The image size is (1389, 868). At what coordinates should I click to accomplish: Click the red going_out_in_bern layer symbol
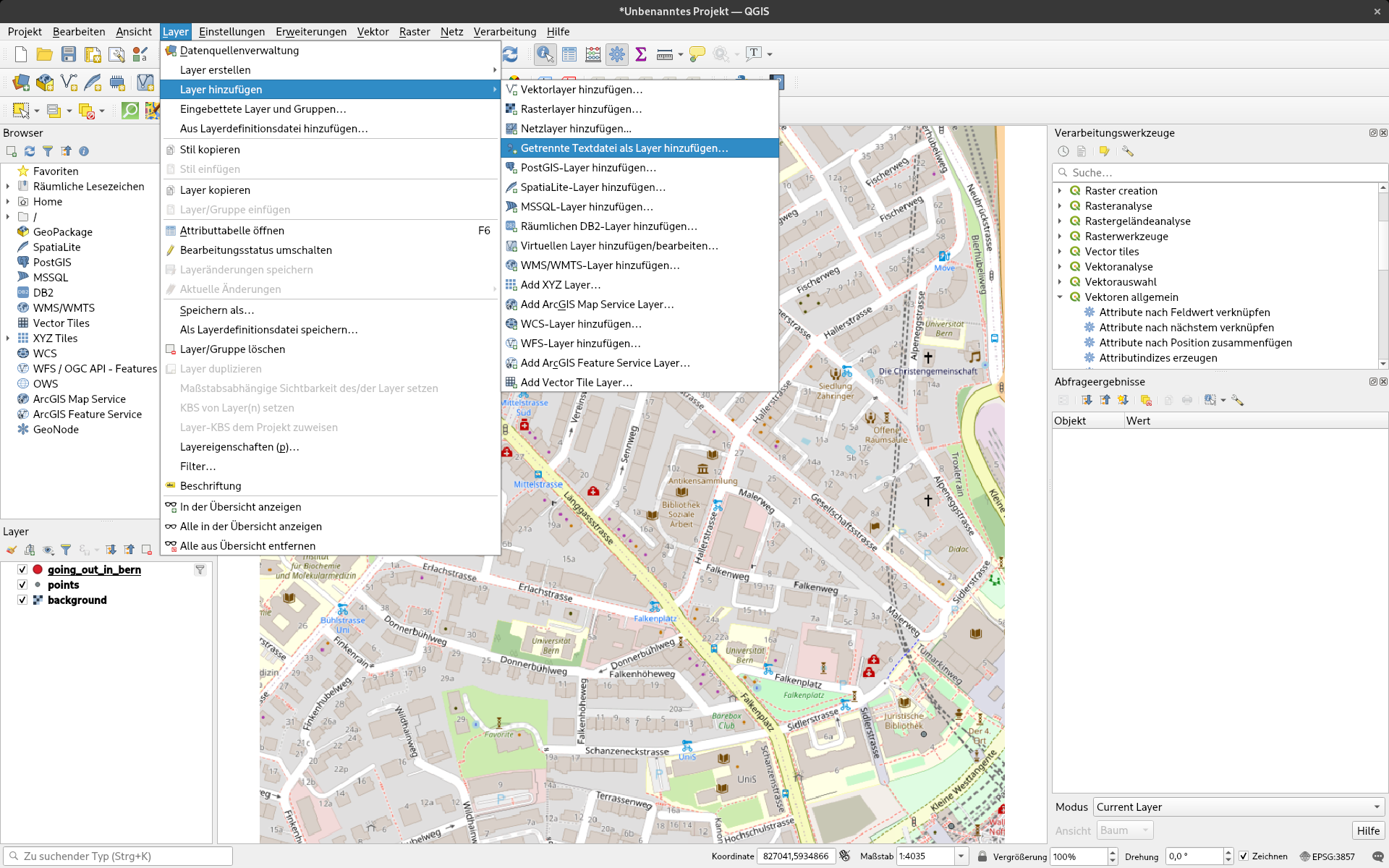(38, 569)
